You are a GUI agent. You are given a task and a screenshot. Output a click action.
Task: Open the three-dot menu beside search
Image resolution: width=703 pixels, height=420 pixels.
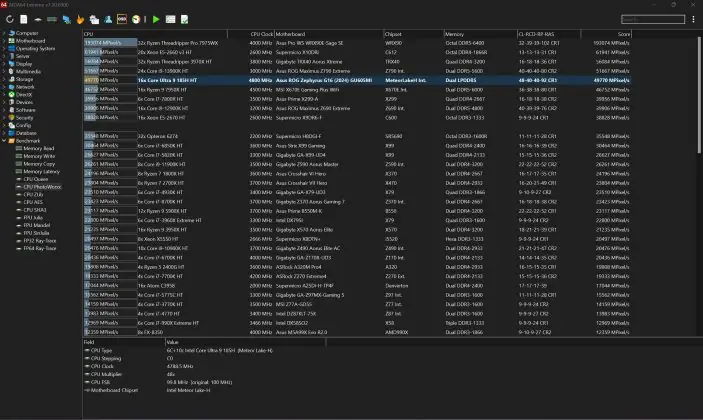pos(694,19)
